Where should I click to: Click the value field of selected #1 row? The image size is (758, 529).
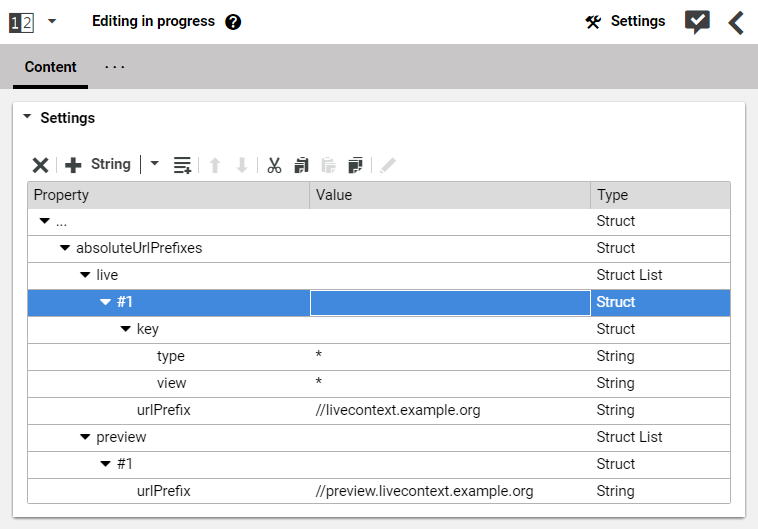450,303
